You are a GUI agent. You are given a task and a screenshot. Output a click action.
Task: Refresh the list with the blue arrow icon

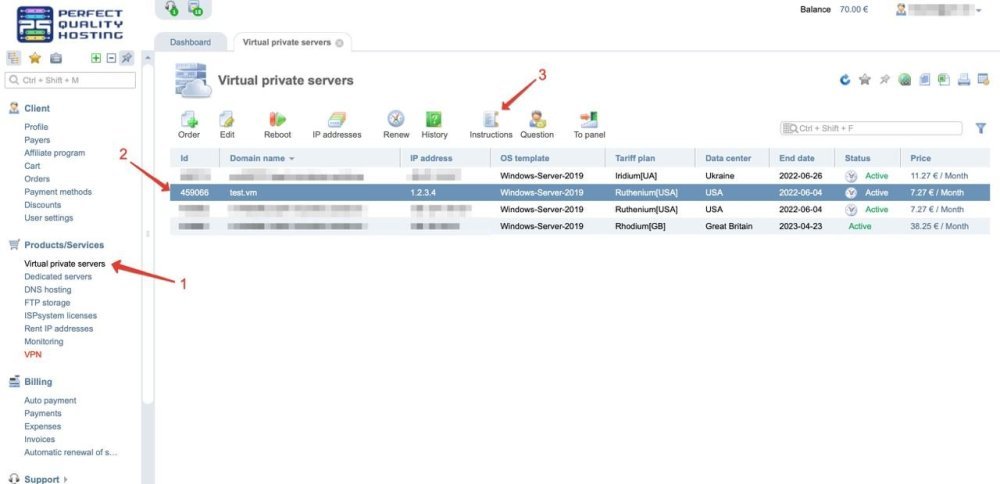(x=845, y=80)
